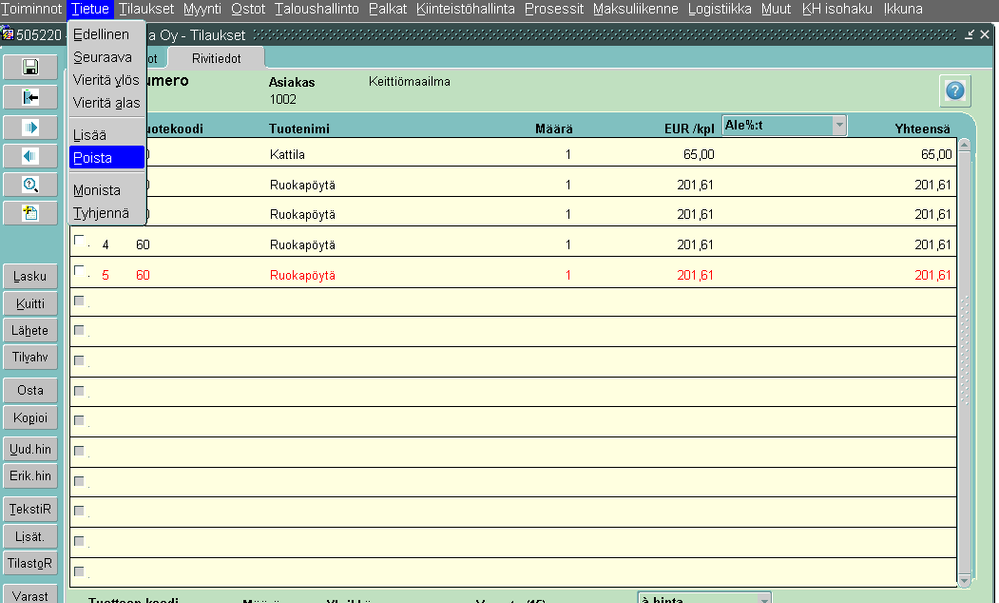Click the customer name Keittiömaailma
The image size is (999, 603).
[409, 82]
